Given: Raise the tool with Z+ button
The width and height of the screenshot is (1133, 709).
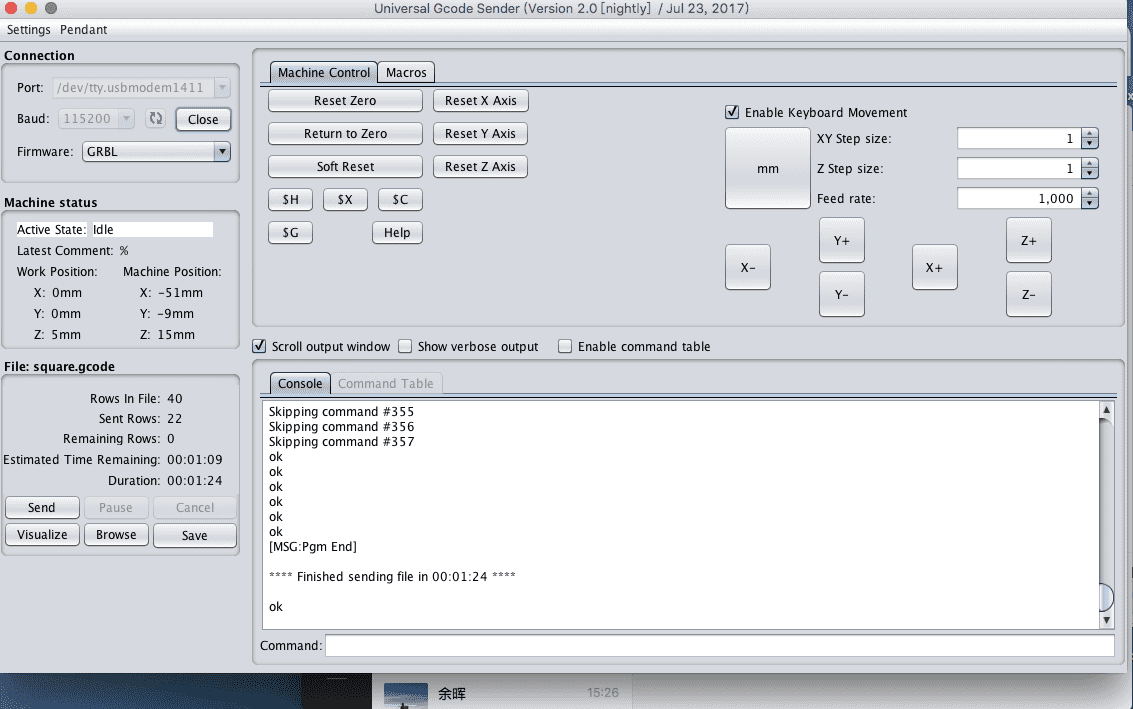Looking at the screenshot, I should pyautogui.click(x=1029, y=241).
